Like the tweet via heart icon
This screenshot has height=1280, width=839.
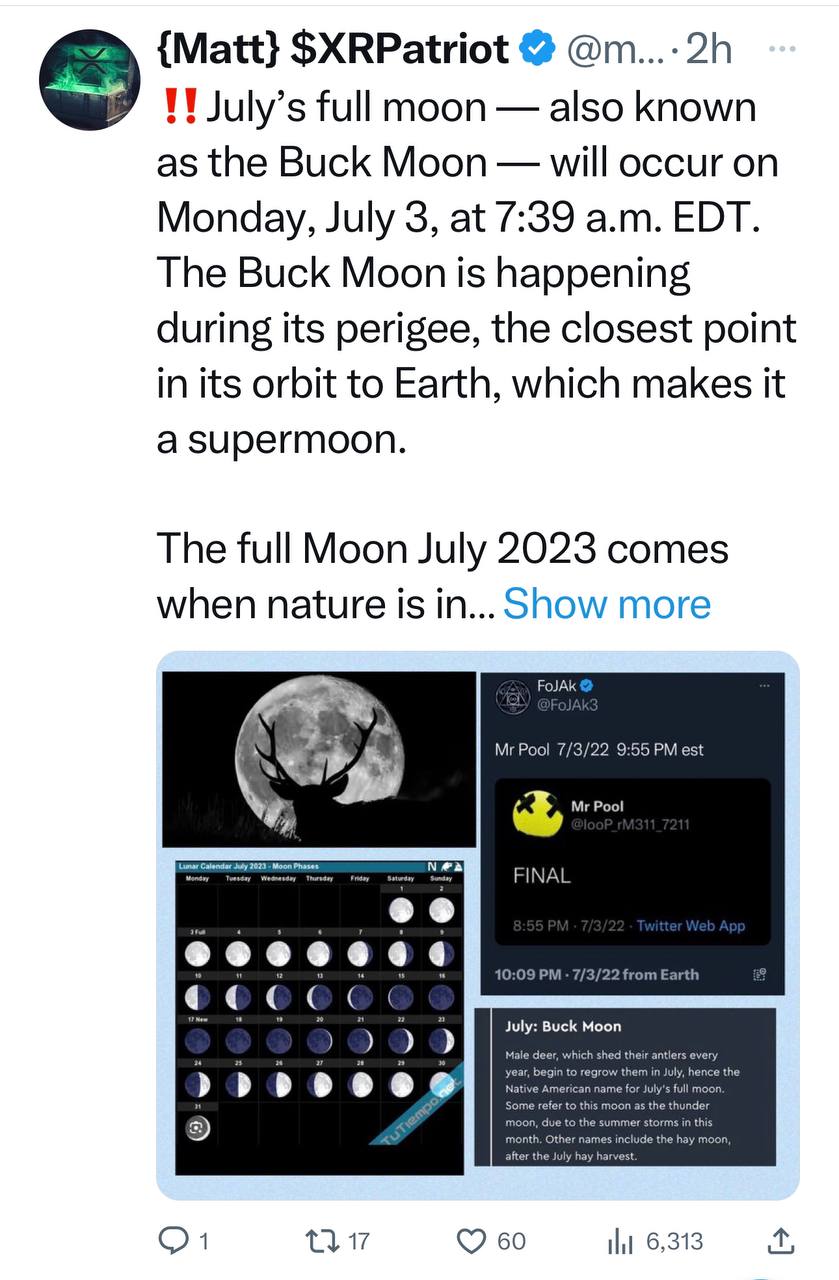(x=471, y=1241)
